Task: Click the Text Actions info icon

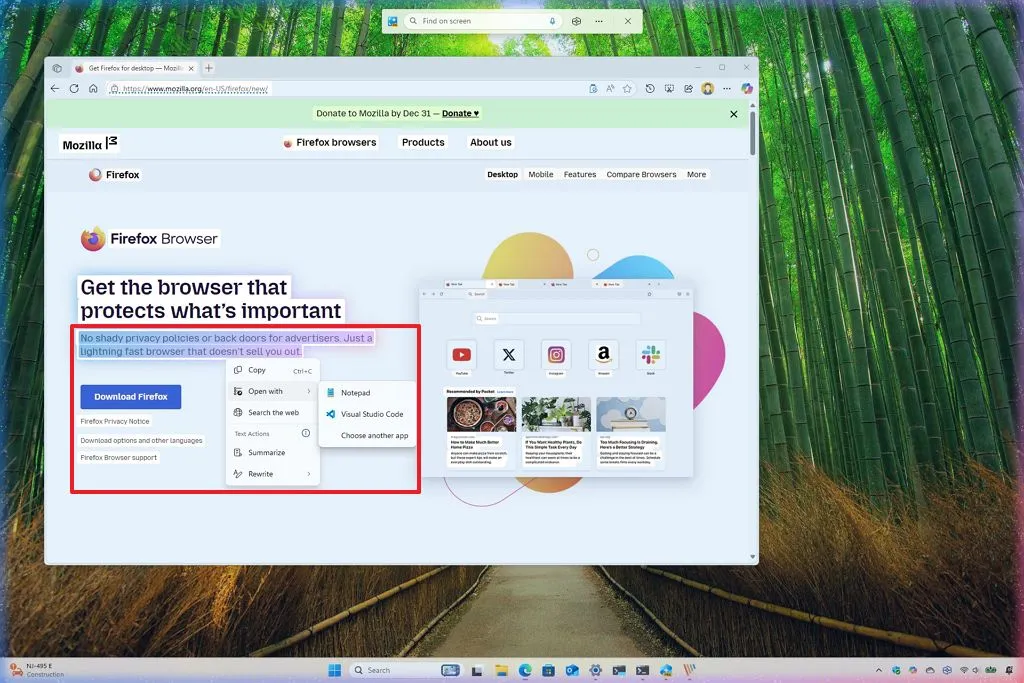Action: tap(306, 433)
